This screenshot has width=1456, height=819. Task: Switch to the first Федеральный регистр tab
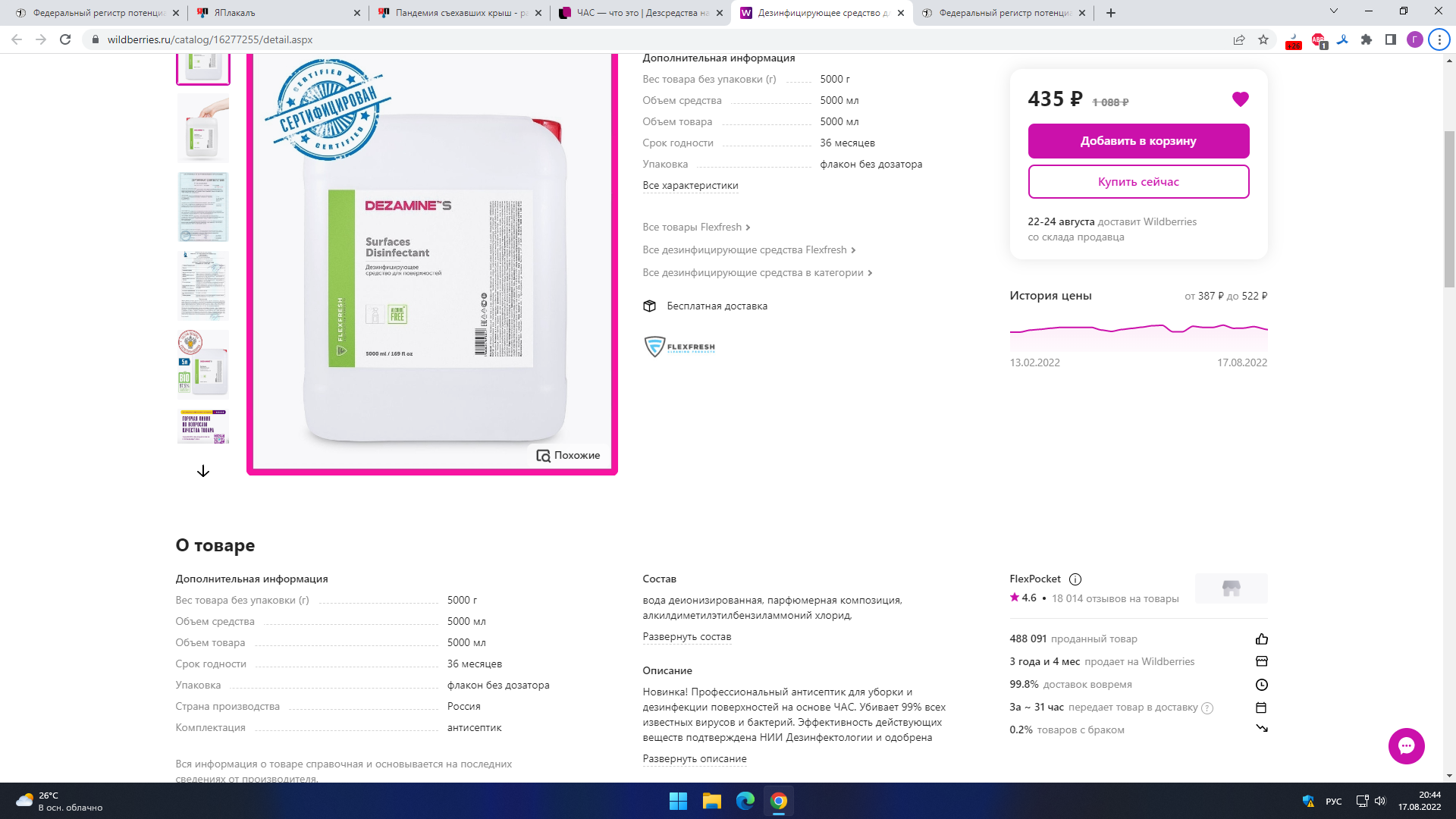(96, 13)
